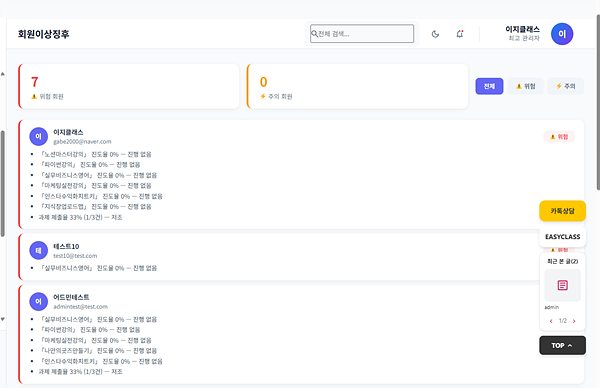This screenshot has width=600, height=388.
Task: Click 과제 제출율 33% row in 이지클래스 card
Action: pyautogui.click(x=80, y=217)
